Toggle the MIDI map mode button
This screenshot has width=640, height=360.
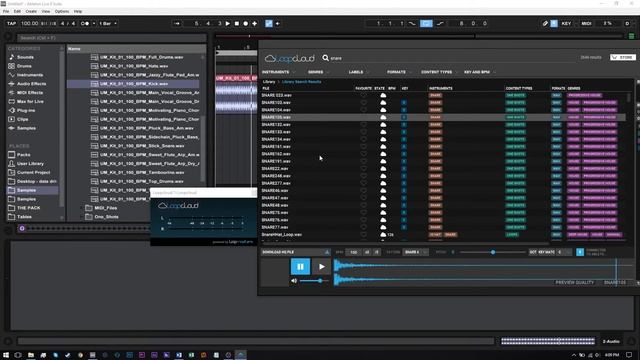[x=586, y=24]
